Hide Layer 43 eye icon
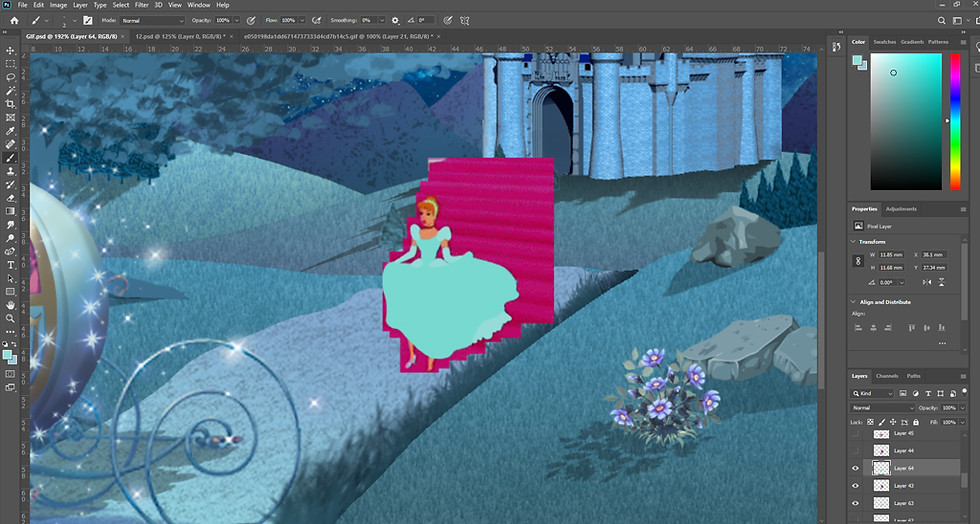This screenshot has height=524, width=980. 856,485
